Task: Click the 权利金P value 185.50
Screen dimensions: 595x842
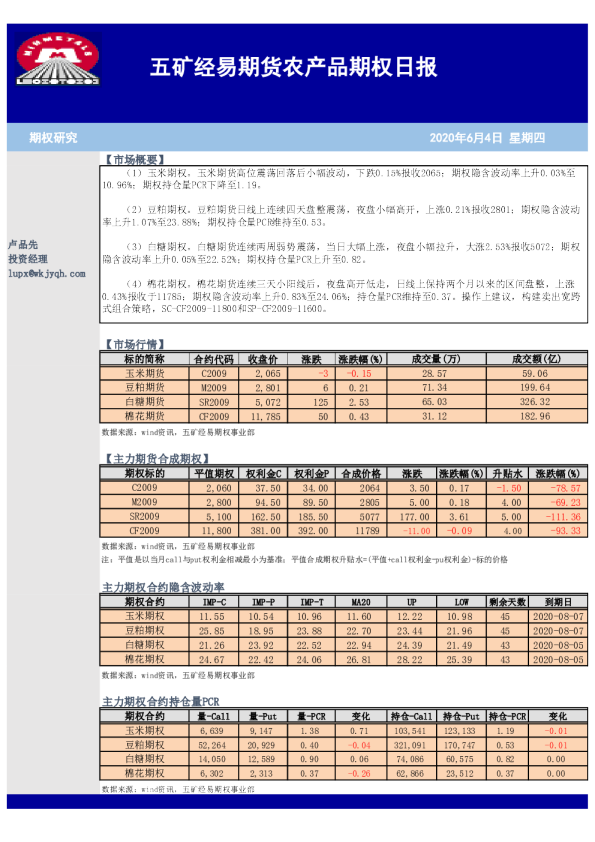Action: (x=311, y=517)
